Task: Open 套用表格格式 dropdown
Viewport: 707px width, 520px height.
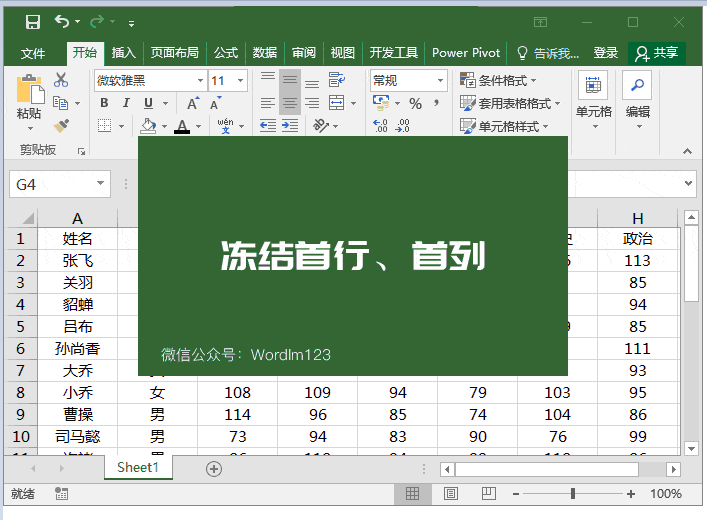Action: point(510,103)
